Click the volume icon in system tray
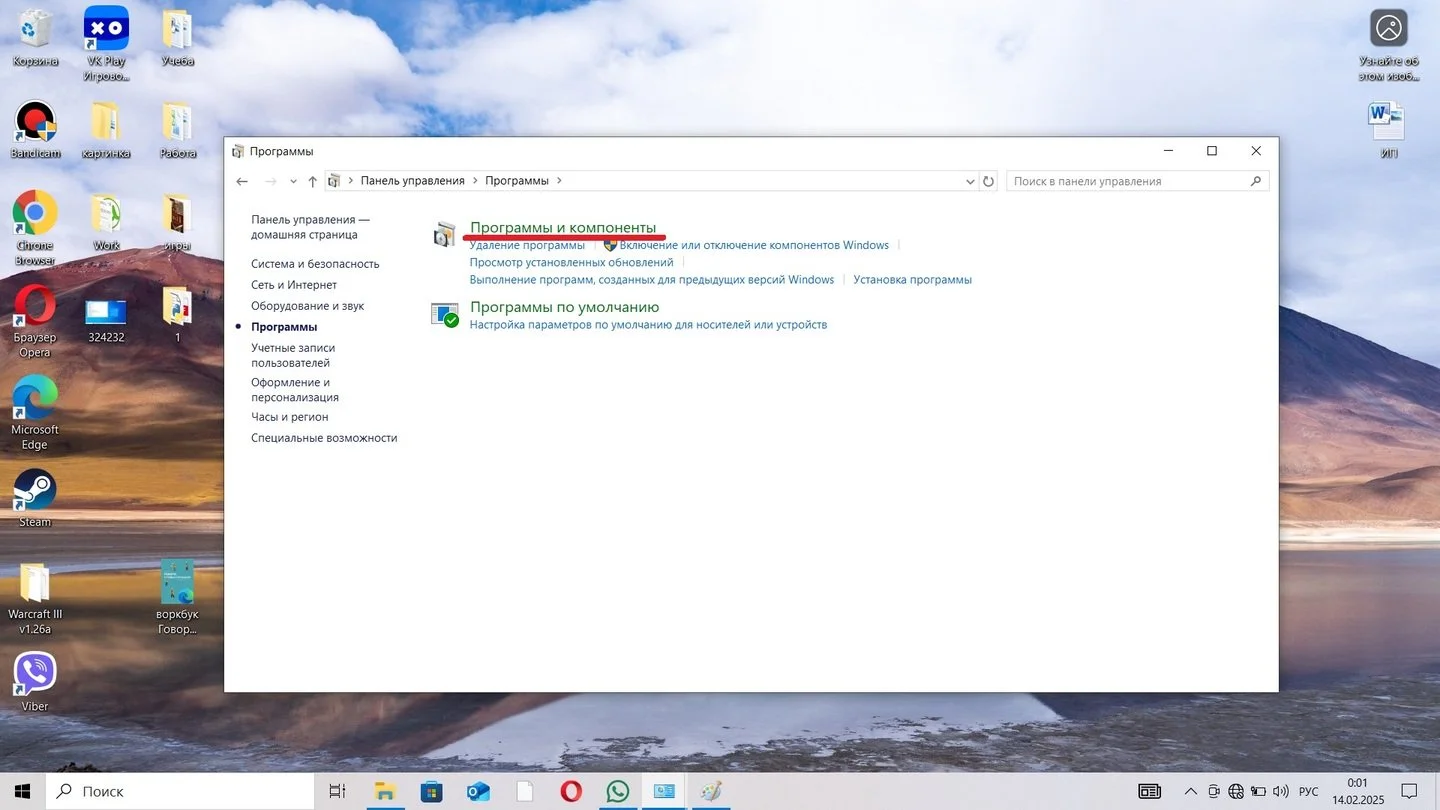Image resolution: width=1440 pixels, height=810 pixels. (x=1281, y=791)
